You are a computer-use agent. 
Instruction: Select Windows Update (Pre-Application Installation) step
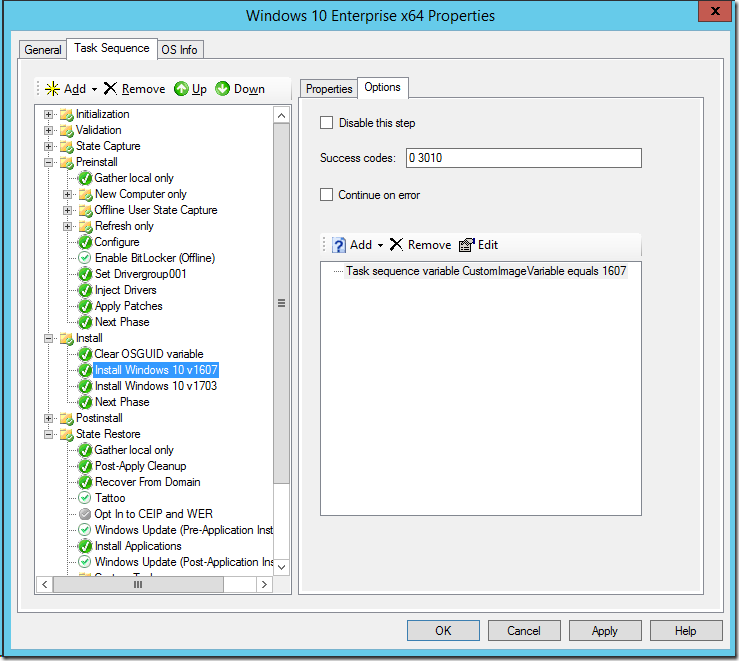(184, 530)
